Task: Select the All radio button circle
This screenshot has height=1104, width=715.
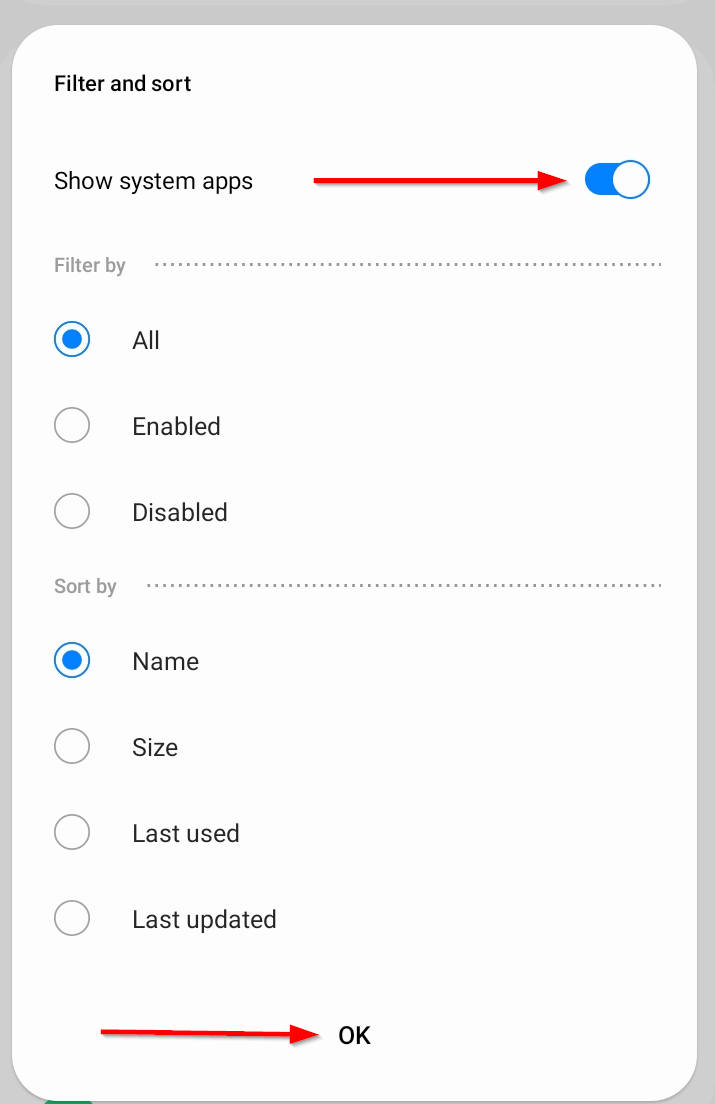Action: (72, 340)
